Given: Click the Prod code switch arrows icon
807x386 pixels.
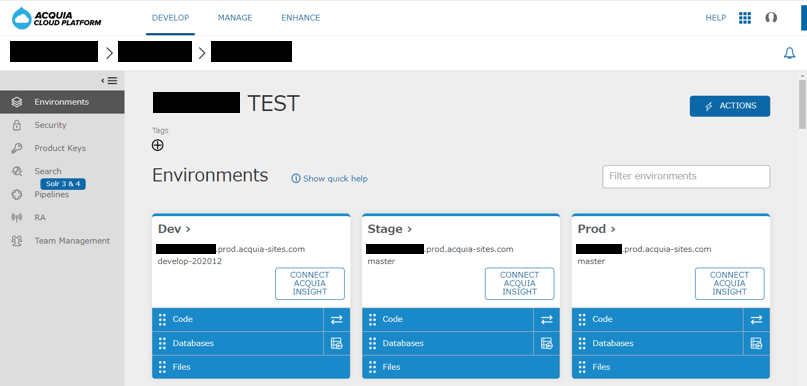Looking at the screenshot, I should [x=757, y=320].
